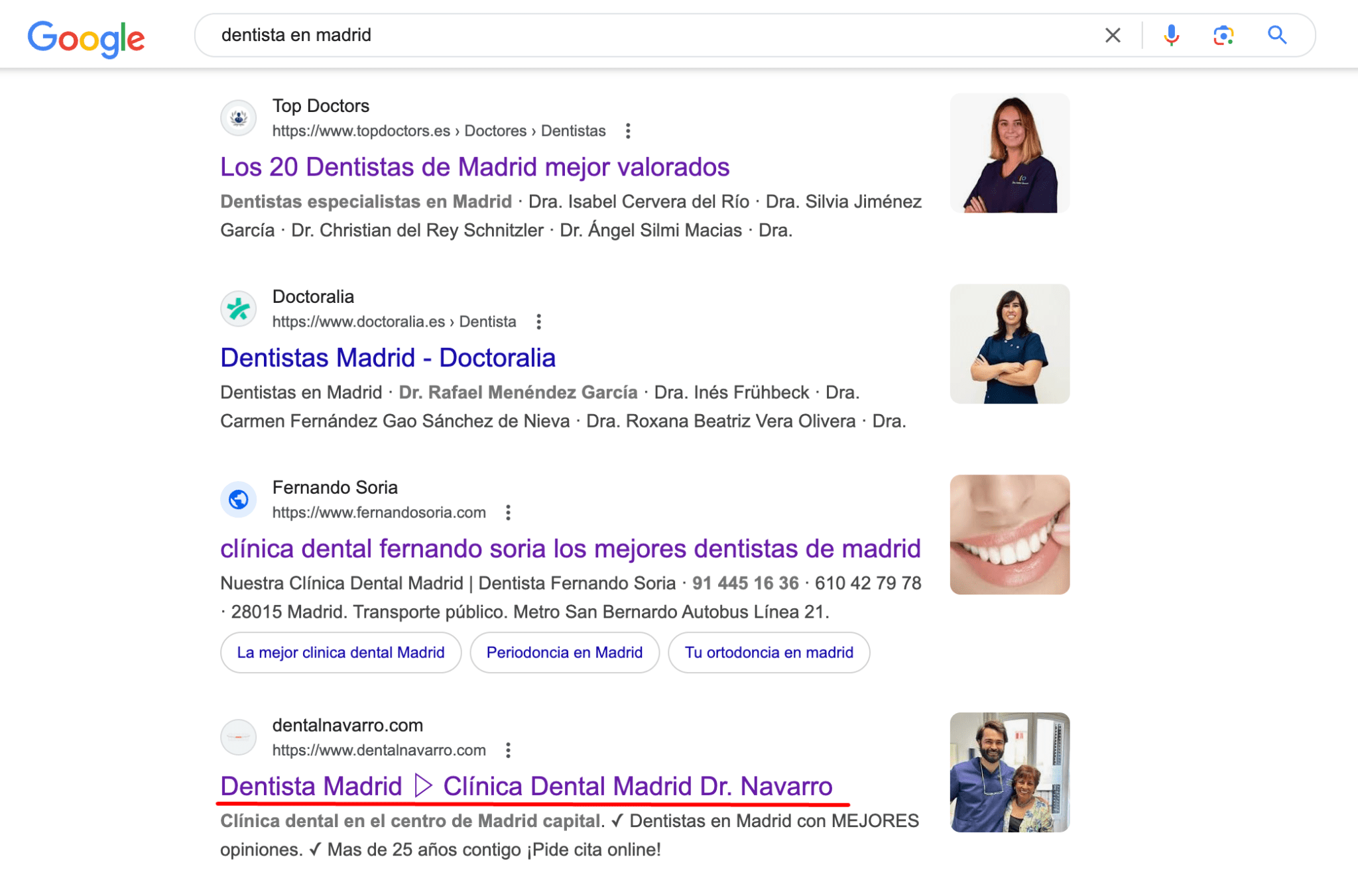This screenshot has height=896, width=1358.
Task: Click the Top Doctors favicon
Action: (x=239, y=118)
